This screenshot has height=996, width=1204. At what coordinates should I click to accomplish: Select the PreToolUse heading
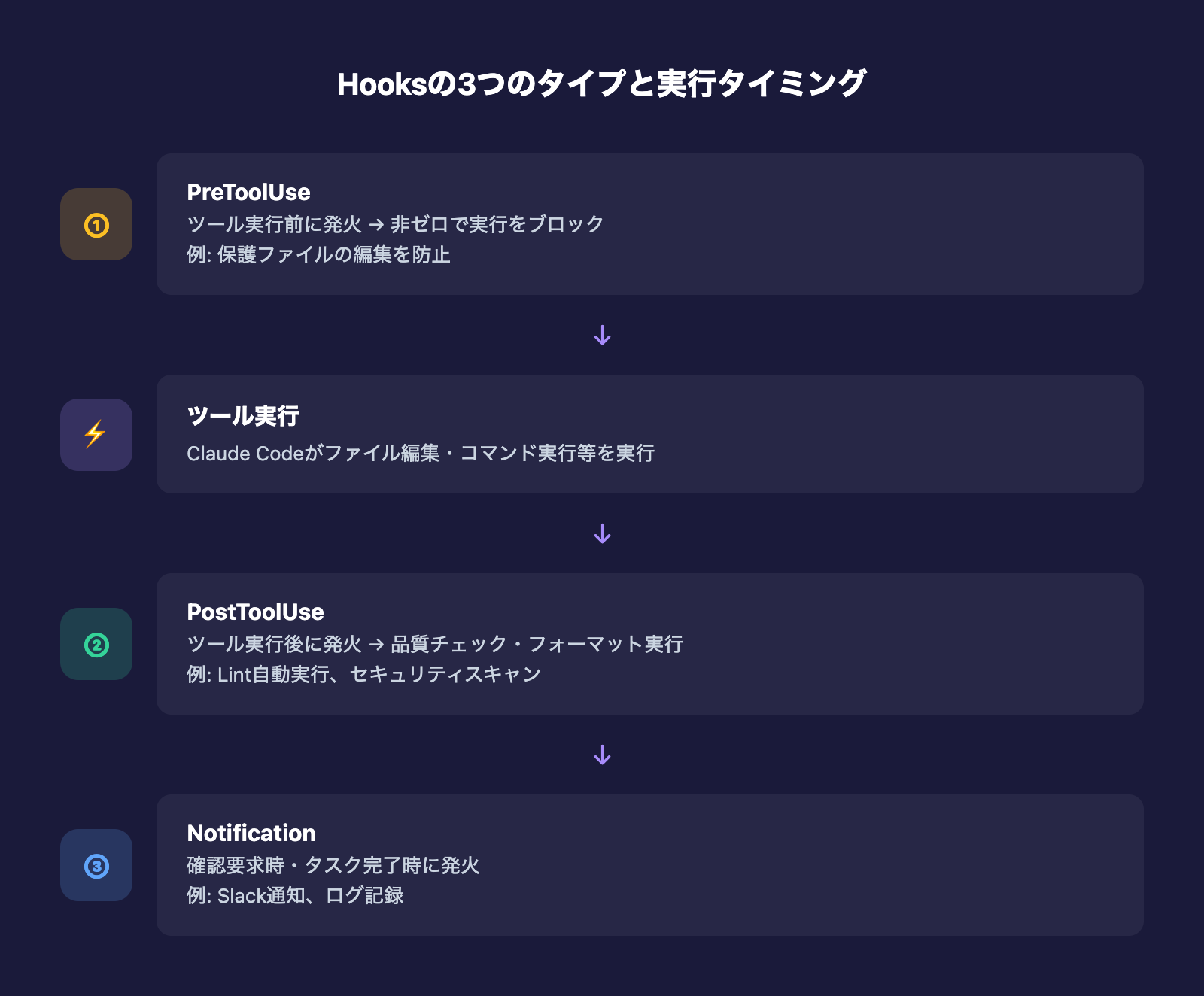248,193
